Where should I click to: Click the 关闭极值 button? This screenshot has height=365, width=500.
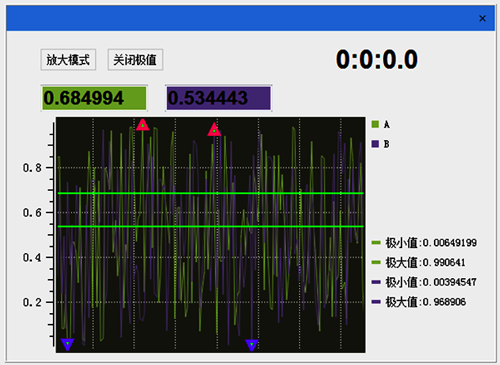pyautogui.click(x=135, y=60)
